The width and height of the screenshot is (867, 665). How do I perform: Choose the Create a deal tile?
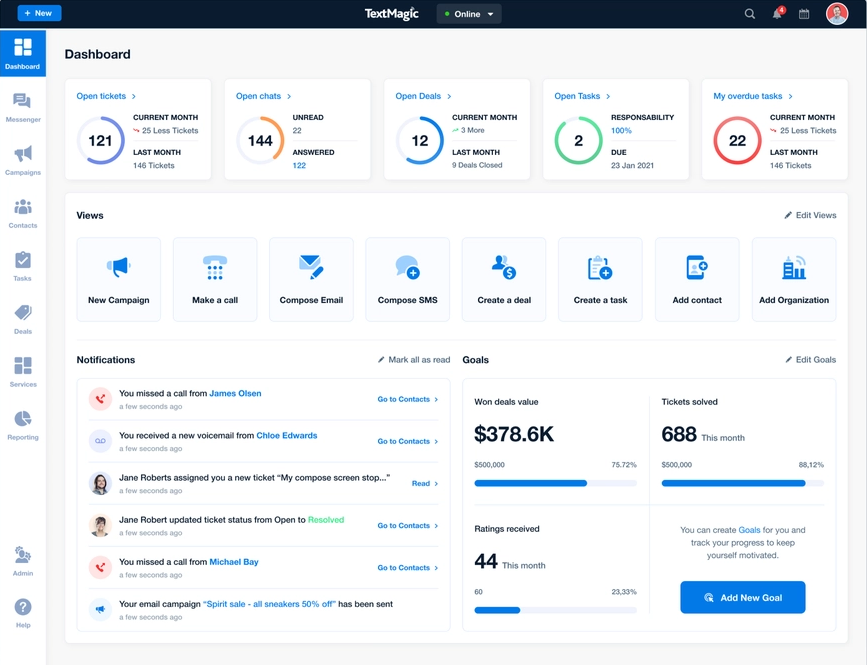pyautogui.click(x=504, y=279)
